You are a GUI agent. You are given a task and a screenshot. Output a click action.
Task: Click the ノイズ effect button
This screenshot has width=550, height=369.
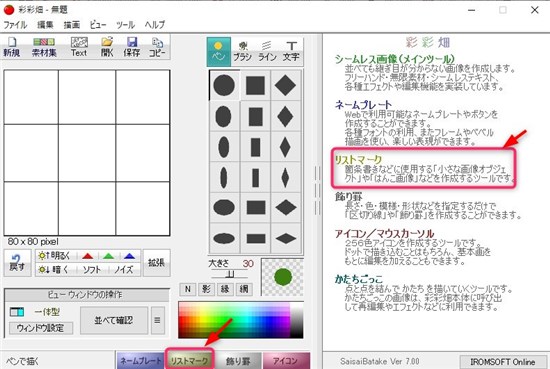pyautogui.click(x=124, y=270)
